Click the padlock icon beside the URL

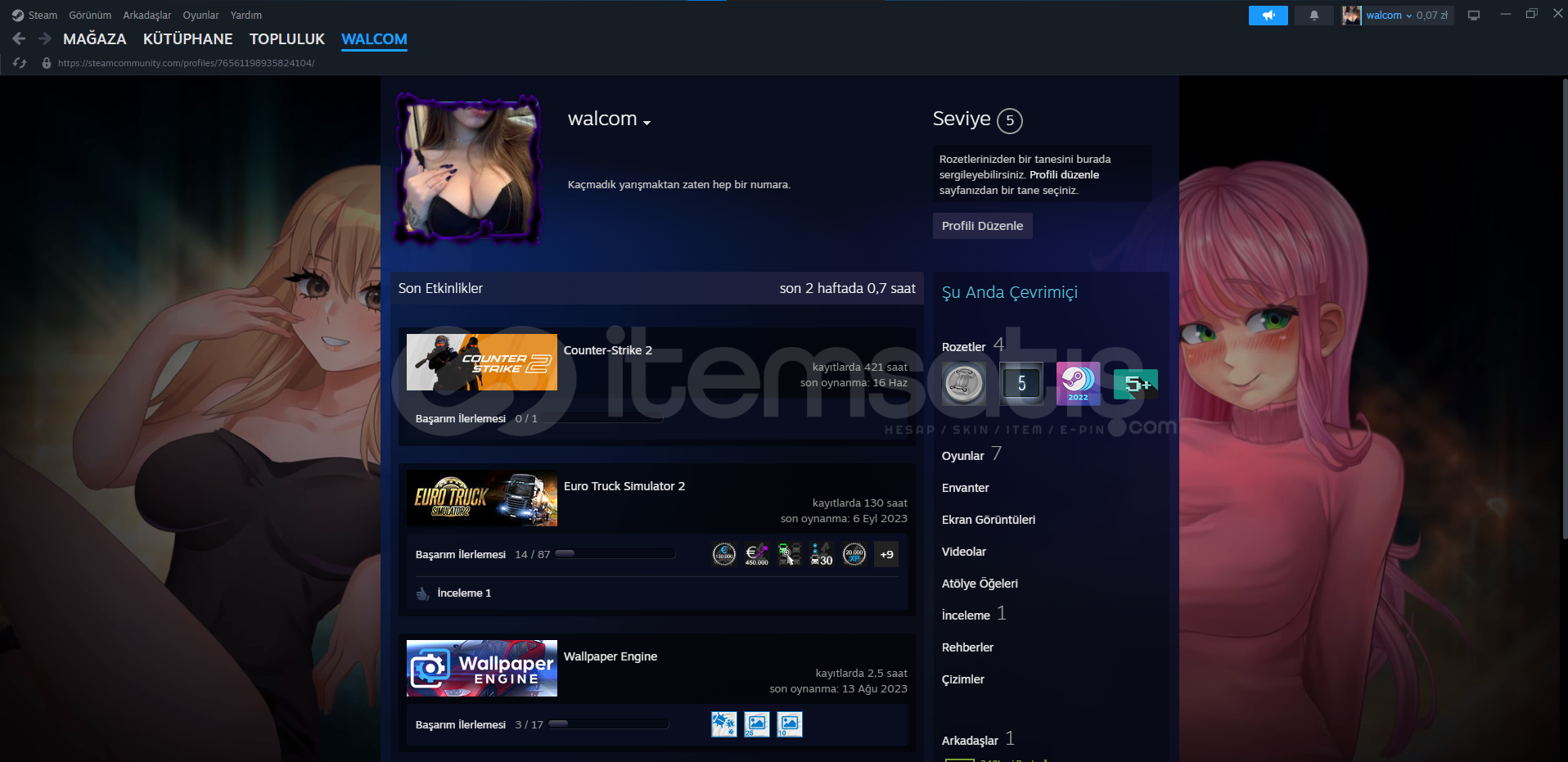pyautogui.click(x=47, y=63)
